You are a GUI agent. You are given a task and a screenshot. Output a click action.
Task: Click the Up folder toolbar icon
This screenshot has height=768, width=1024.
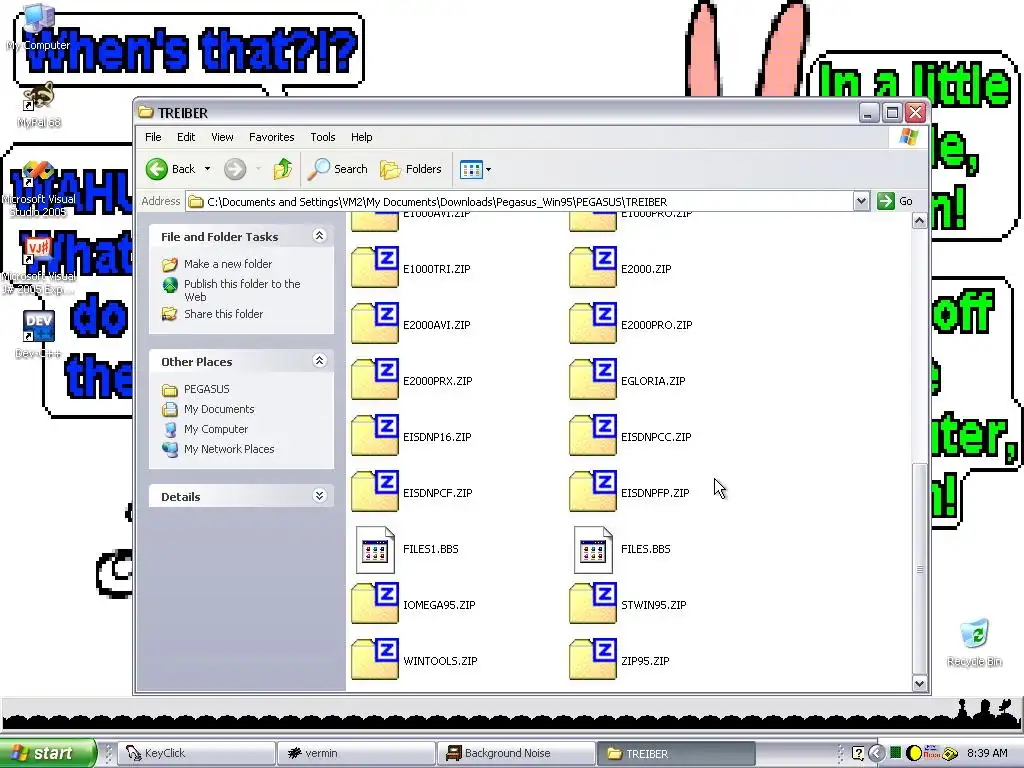click(283, 169)
